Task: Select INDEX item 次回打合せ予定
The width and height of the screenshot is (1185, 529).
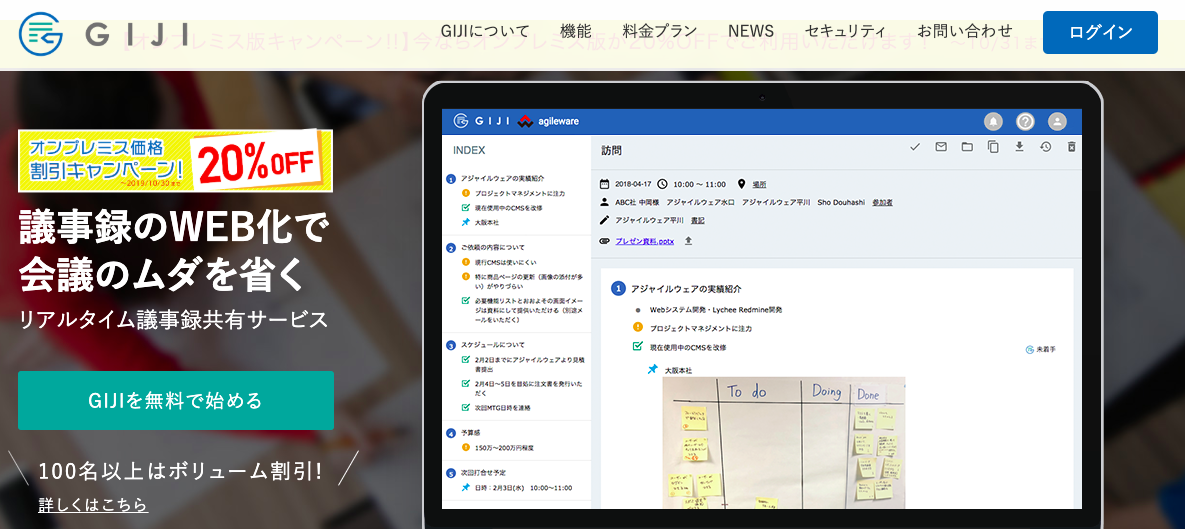Action: [486, 472]
